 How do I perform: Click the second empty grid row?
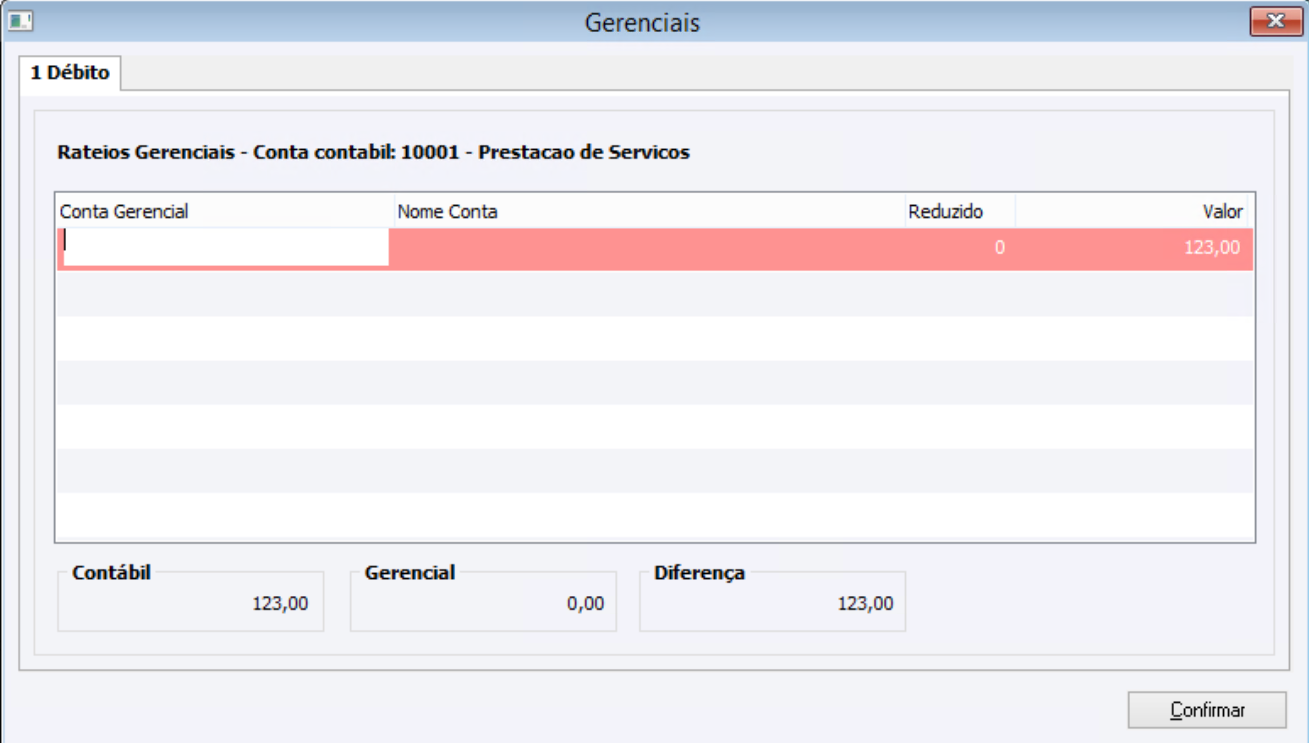click(x=655, y=339)
